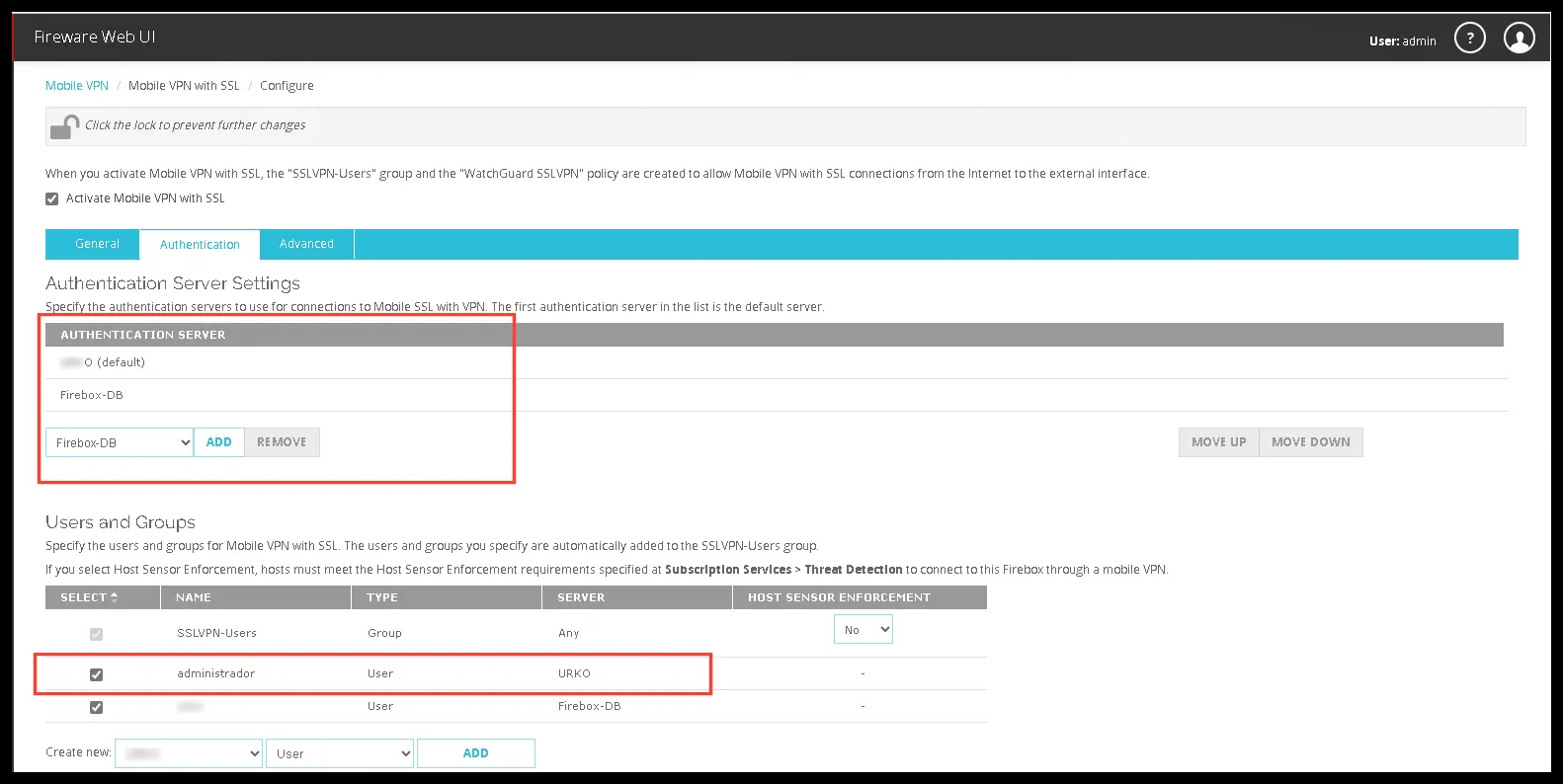The height and width of the screenshot is (784, 1563).
Task: Open the help question mark icon
Action: point(1469,39)
